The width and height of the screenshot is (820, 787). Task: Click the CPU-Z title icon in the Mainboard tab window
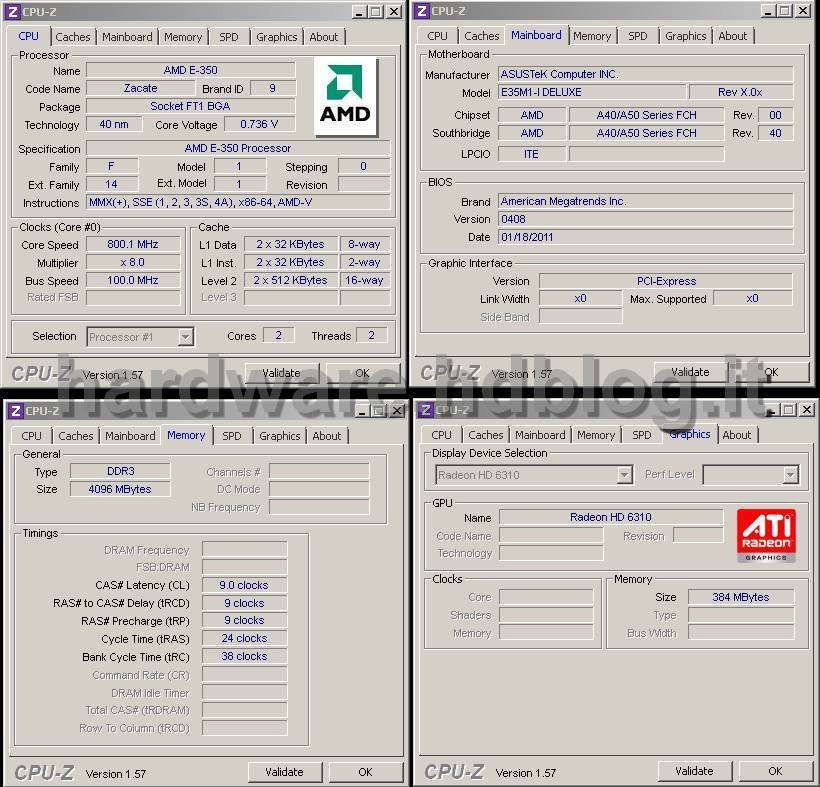[422, 10]
